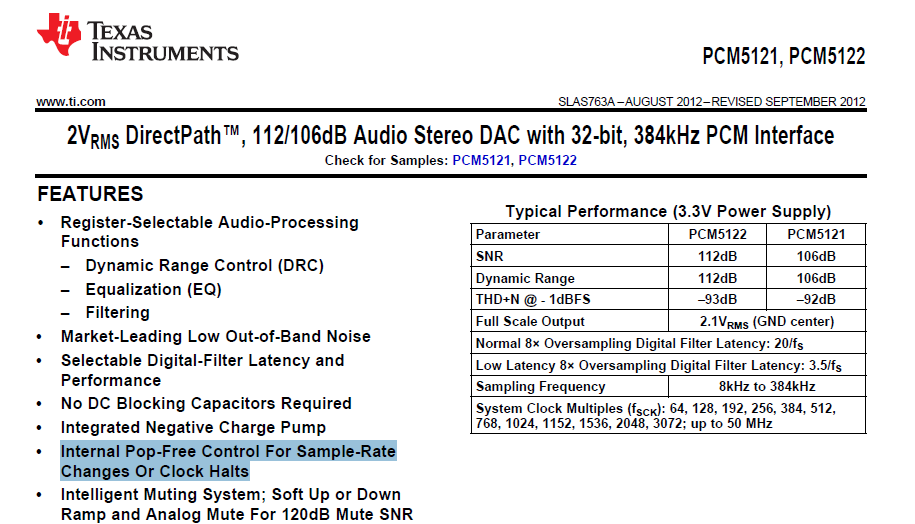The width and height of the screenshot is (915, 524).
Task: Click the 'Filtering' sub-item
Action: (x=117, y=313)
